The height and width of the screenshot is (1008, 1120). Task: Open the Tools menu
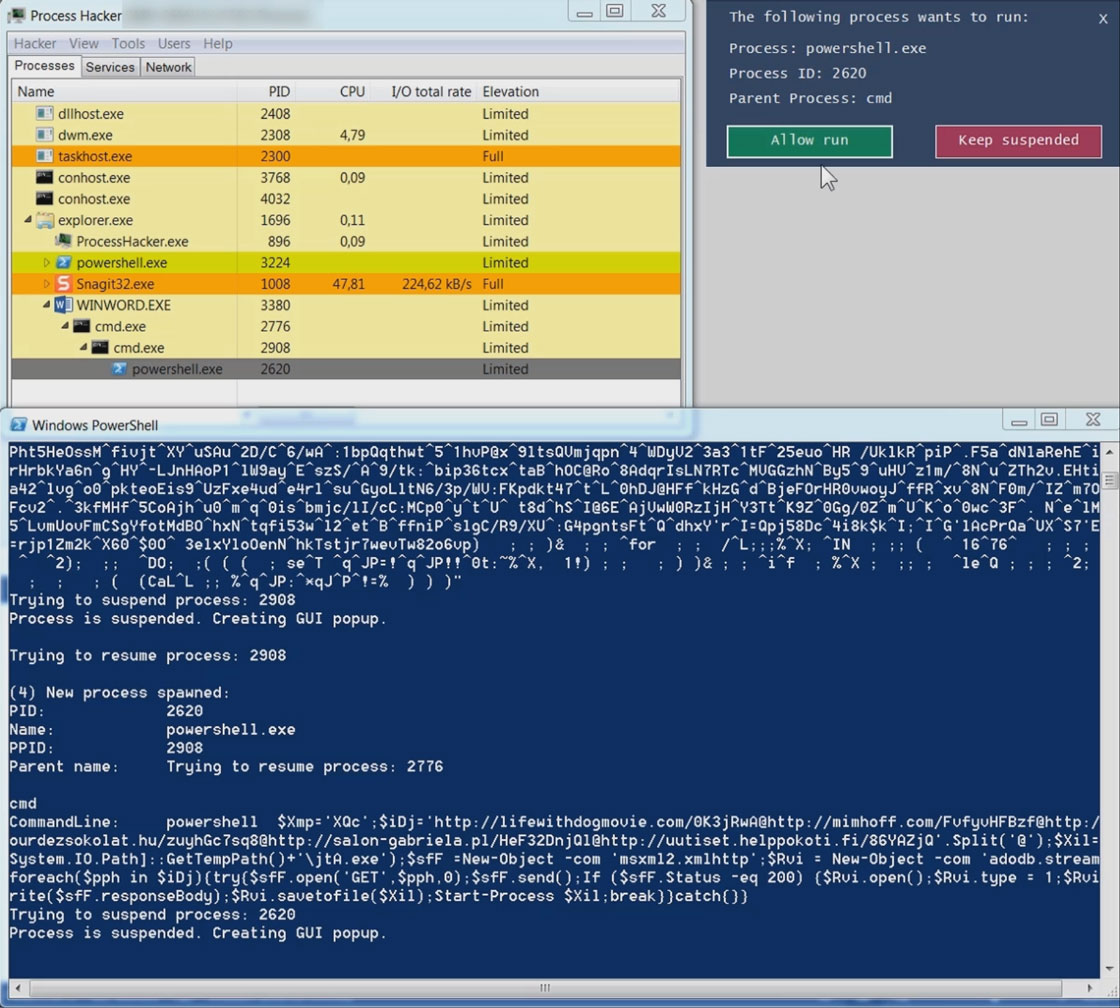[x=128, y=44]
